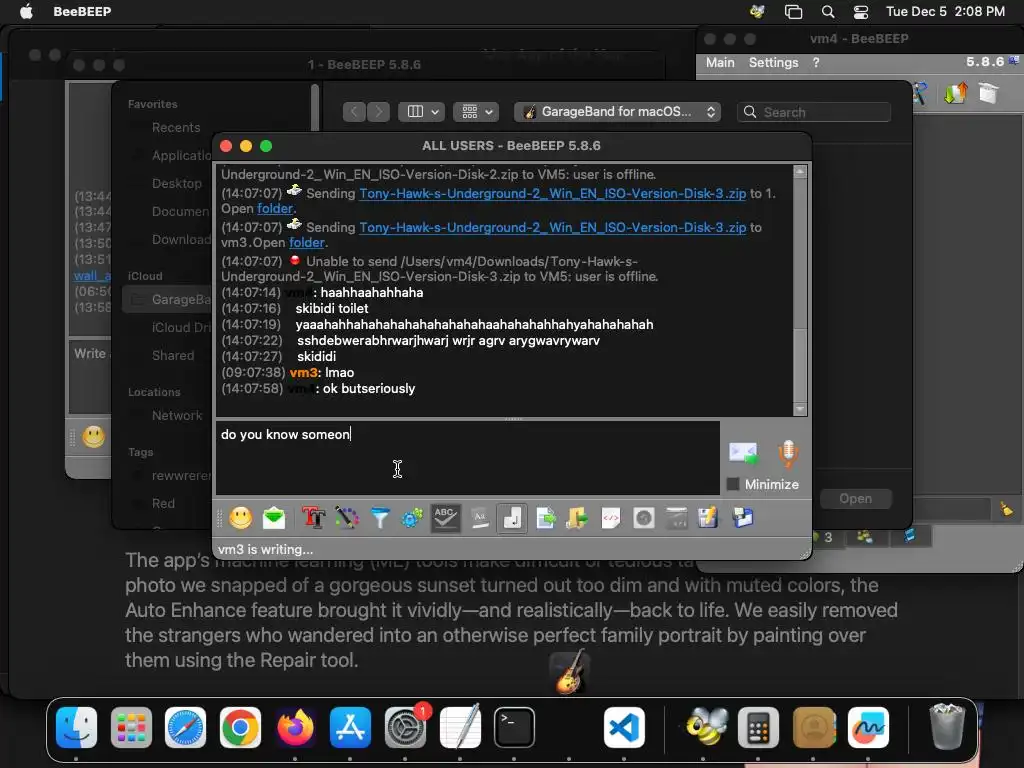Record voice message with microphone icon

click(x=788, y=453)
